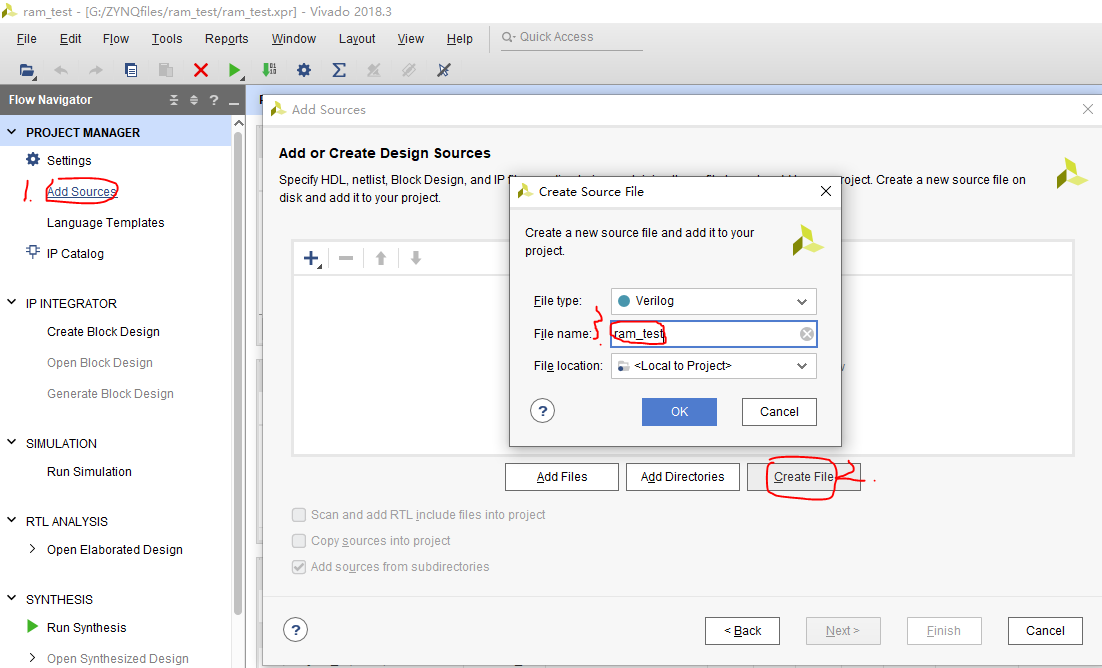1102x668 pixels.
Task: Open the File menu
Action: coord(27,39)
